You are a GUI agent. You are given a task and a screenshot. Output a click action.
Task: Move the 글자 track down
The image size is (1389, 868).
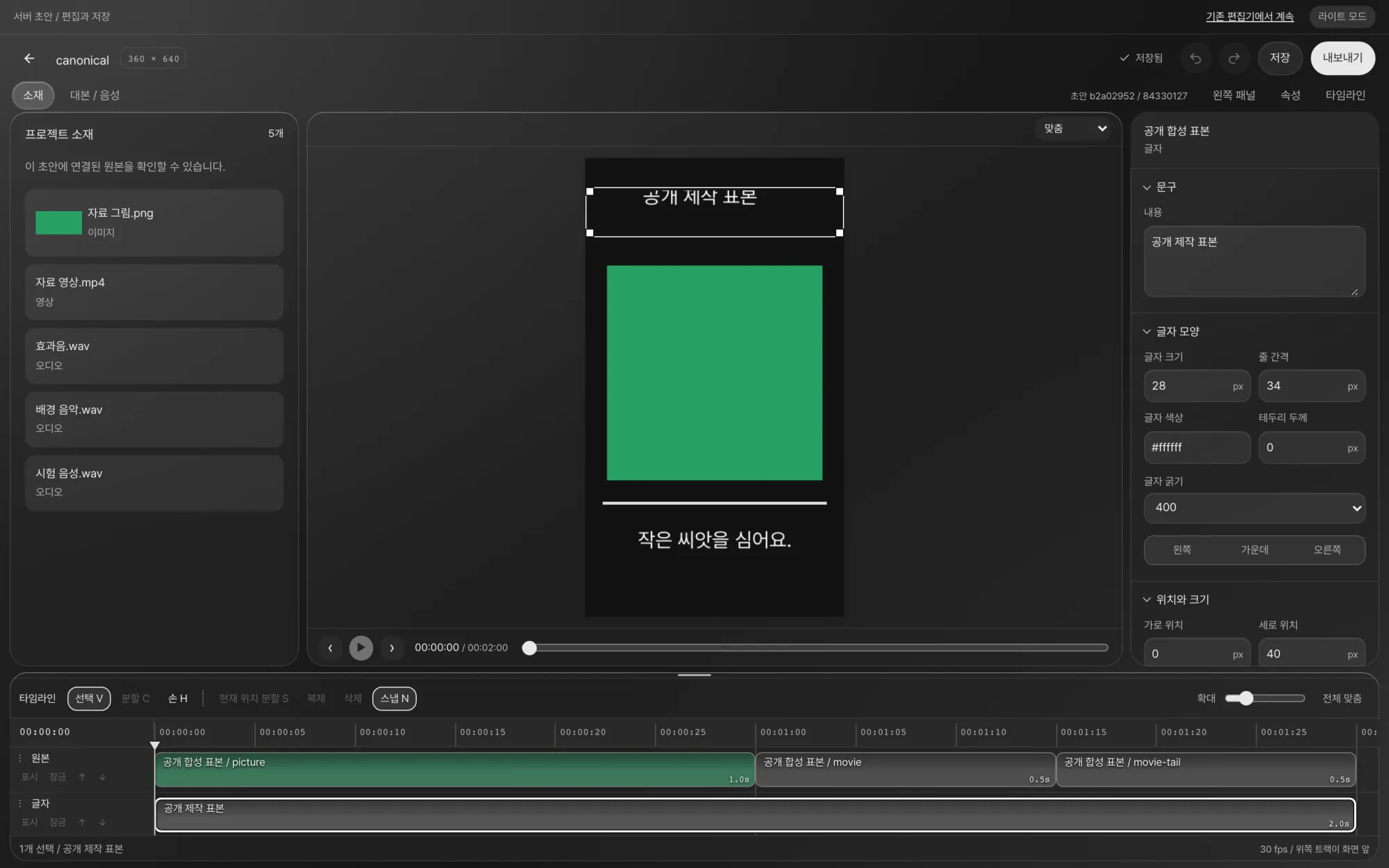(103, 822)
